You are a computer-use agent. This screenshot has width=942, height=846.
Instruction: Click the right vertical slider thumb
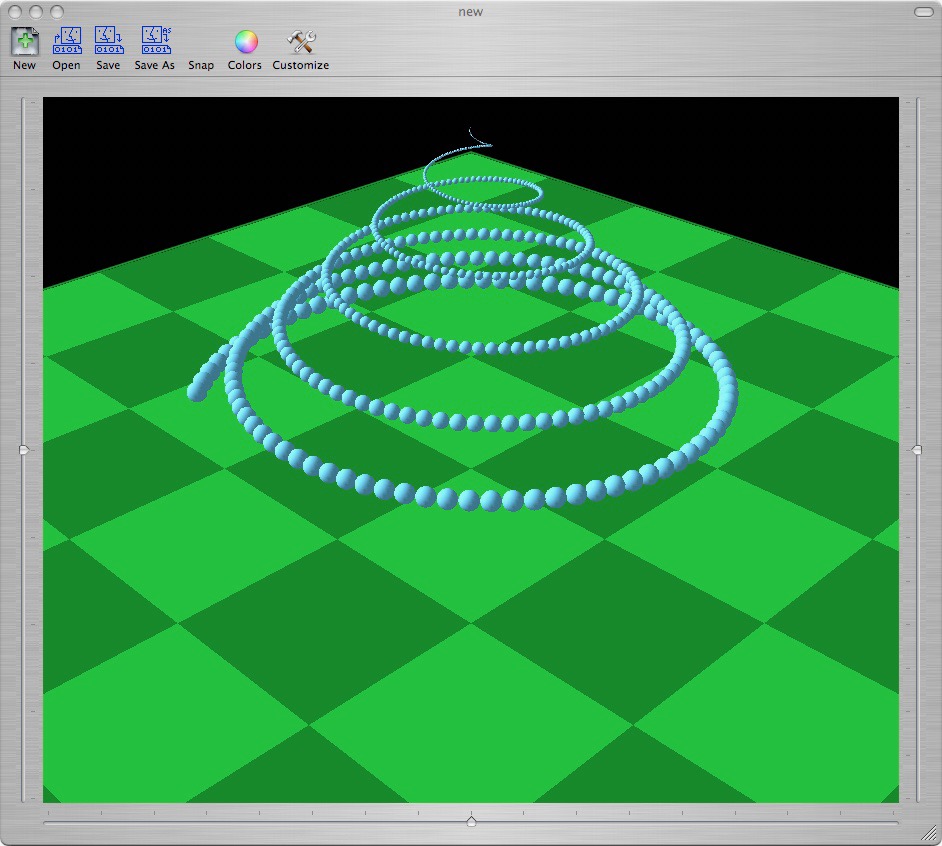pos(917,449)
